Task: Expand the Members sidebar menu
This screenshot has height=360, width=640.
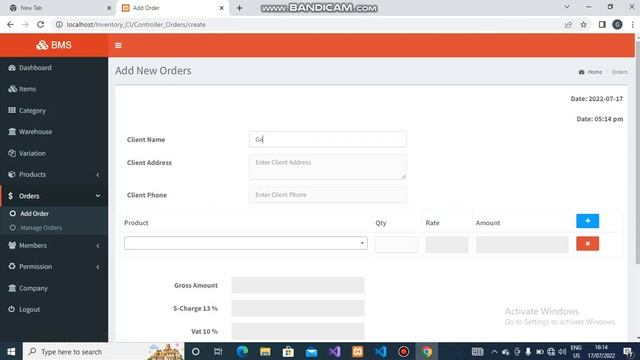Action: 54,245
